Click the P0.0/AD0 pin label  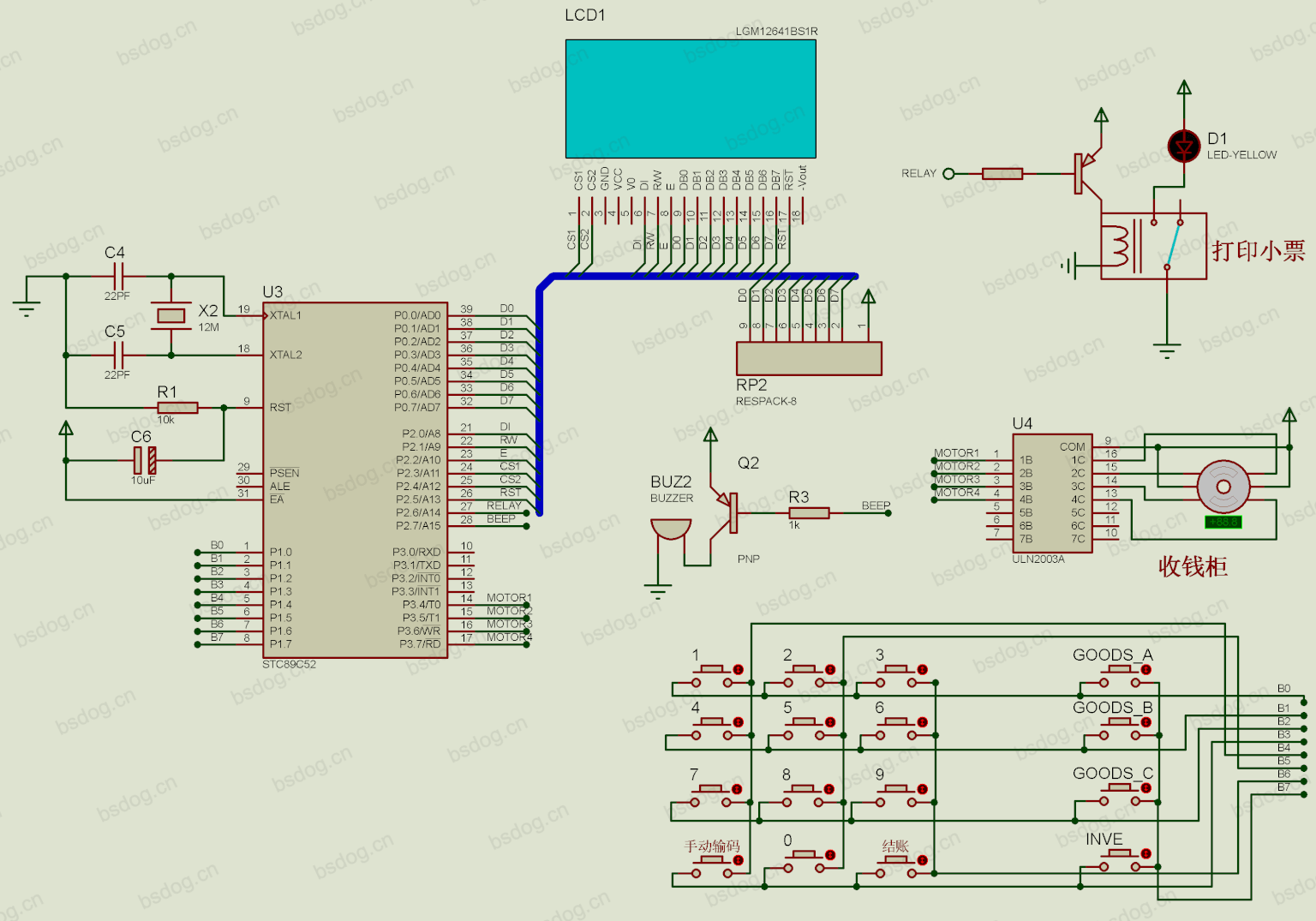tap(417, 315)
